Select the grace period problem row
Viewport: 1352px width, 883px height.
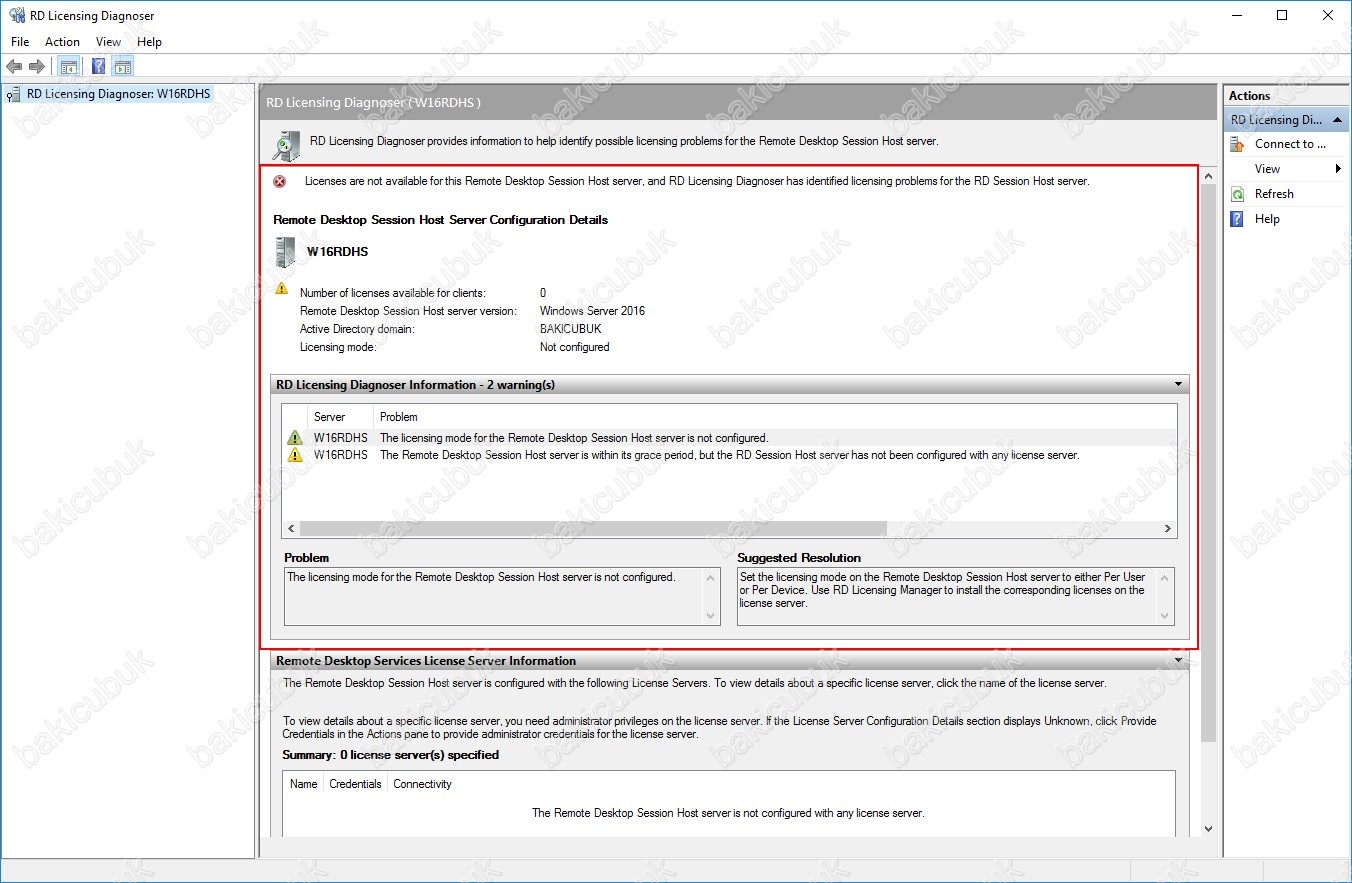click(729, 455)
